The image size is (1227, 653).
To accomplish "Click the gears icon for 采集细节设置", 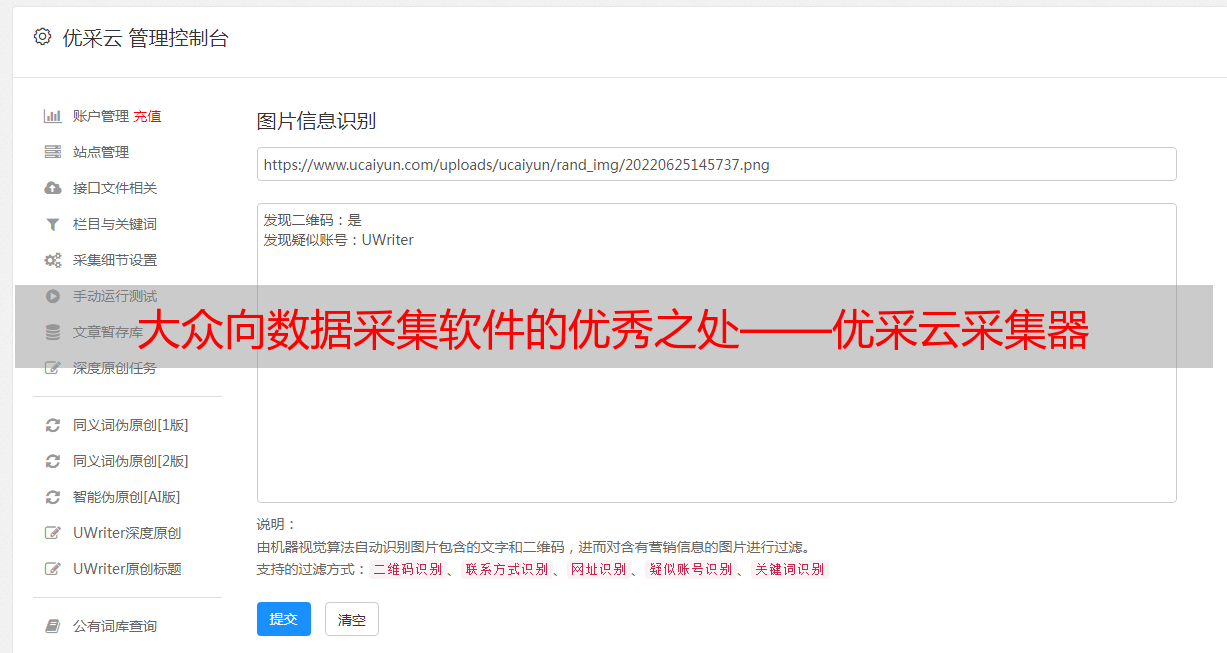I will pos(53,260).
